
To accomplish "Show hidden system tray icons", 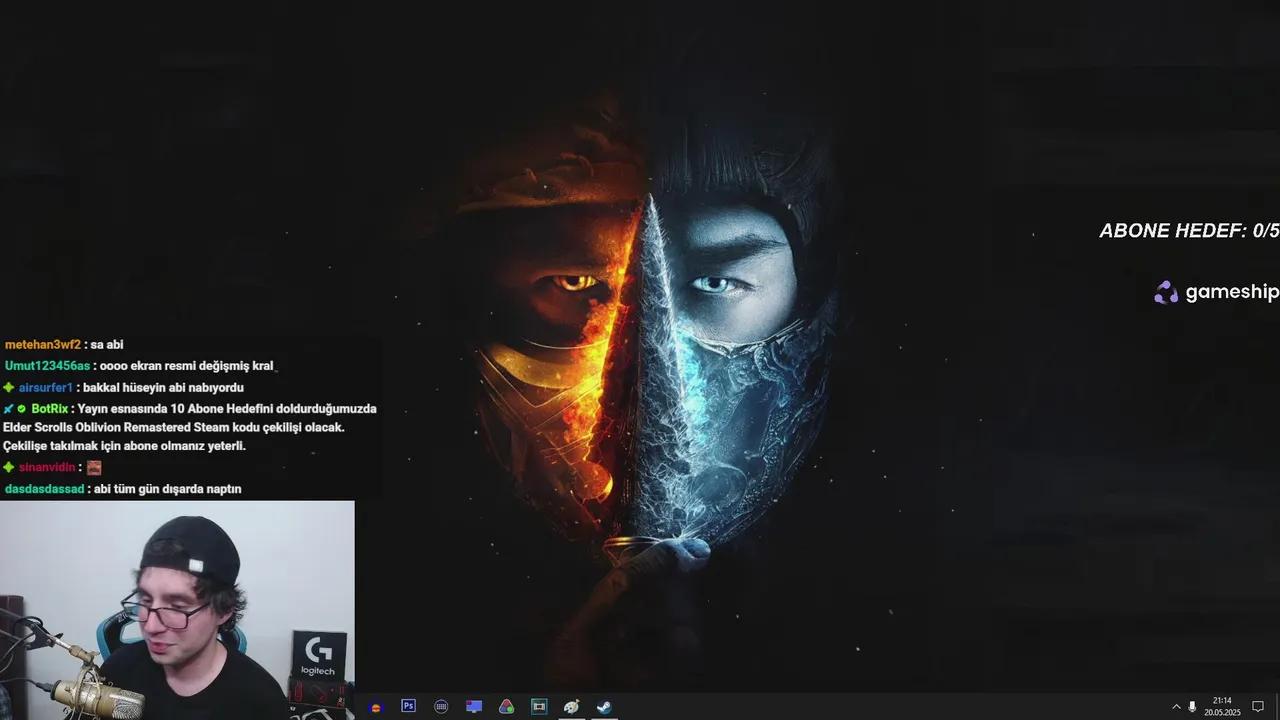I will pos(1176,706).
